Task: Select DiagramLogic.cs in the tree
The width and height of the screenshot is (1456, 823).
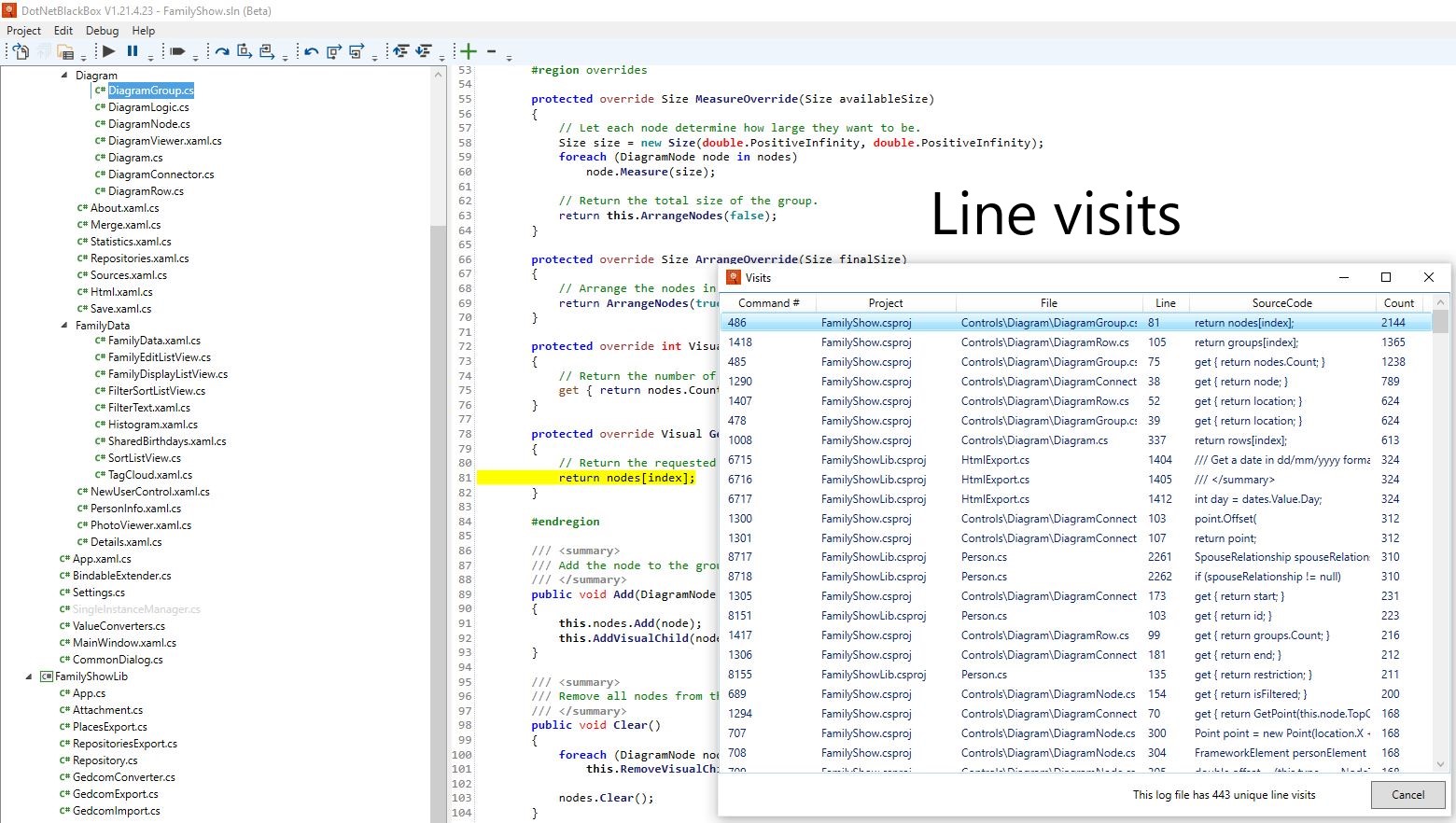Action: click(148, 107)
